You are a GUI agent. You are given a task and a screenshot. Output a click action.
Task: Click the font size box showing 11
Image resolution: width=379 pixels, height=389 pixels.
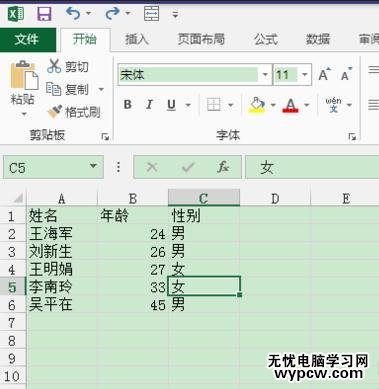285,75
